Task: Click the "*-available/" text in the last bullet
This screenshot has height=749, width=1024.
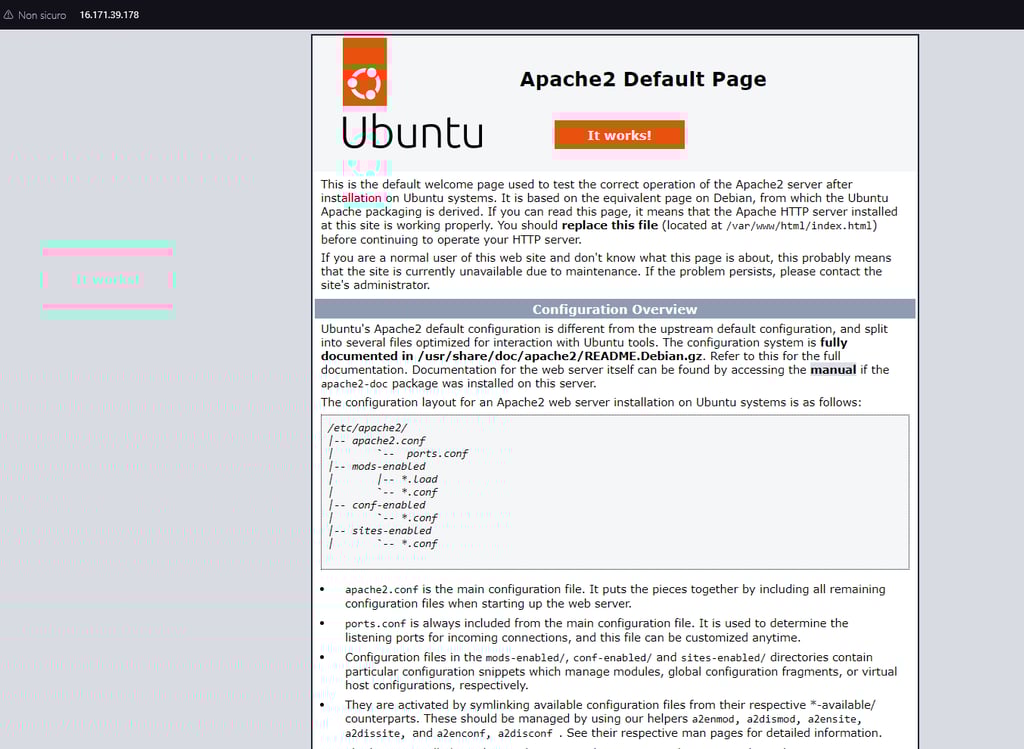Action: 842,705
